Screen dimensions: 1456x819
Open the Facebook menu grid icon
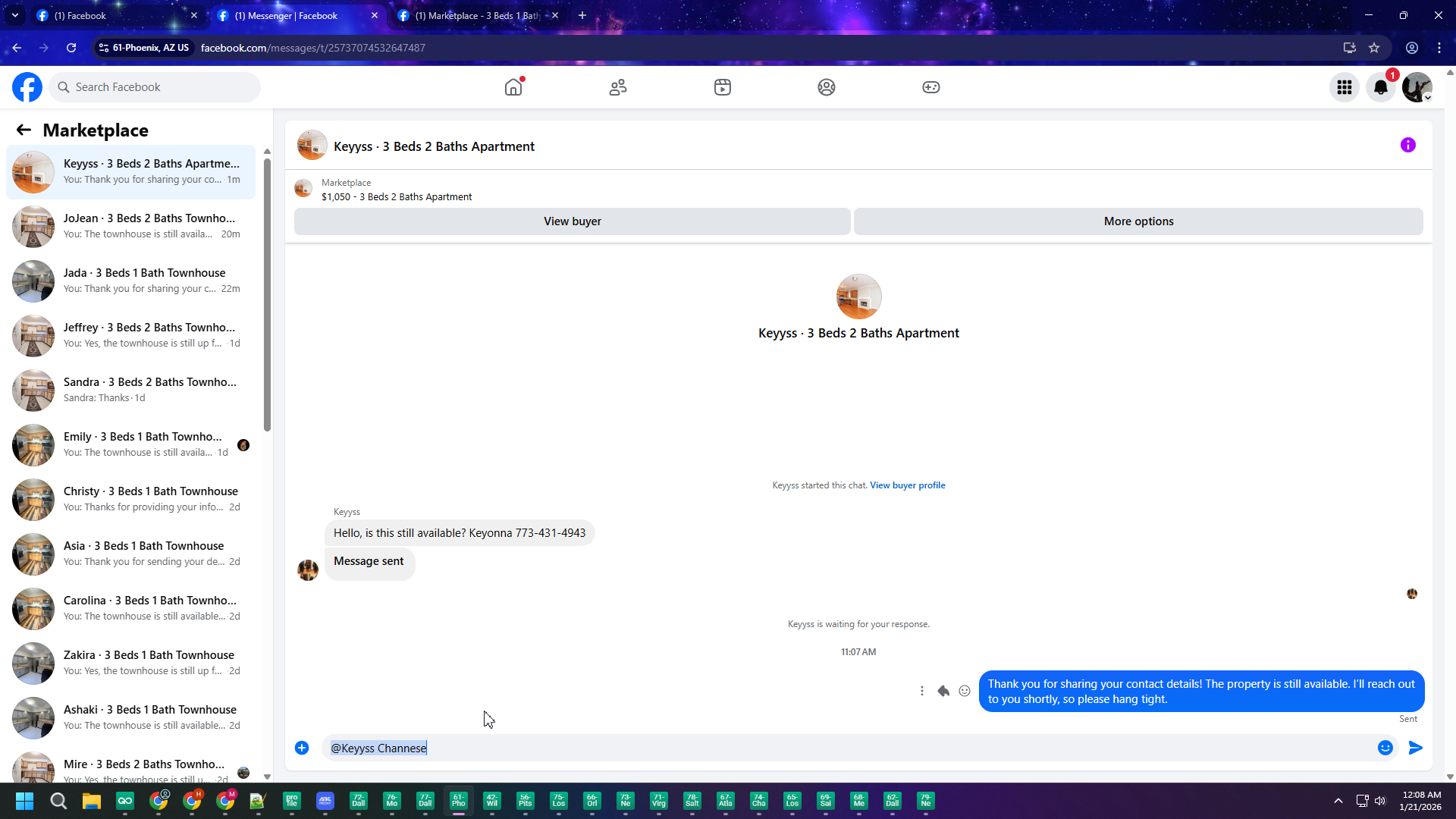click(x=1345, y=88)
